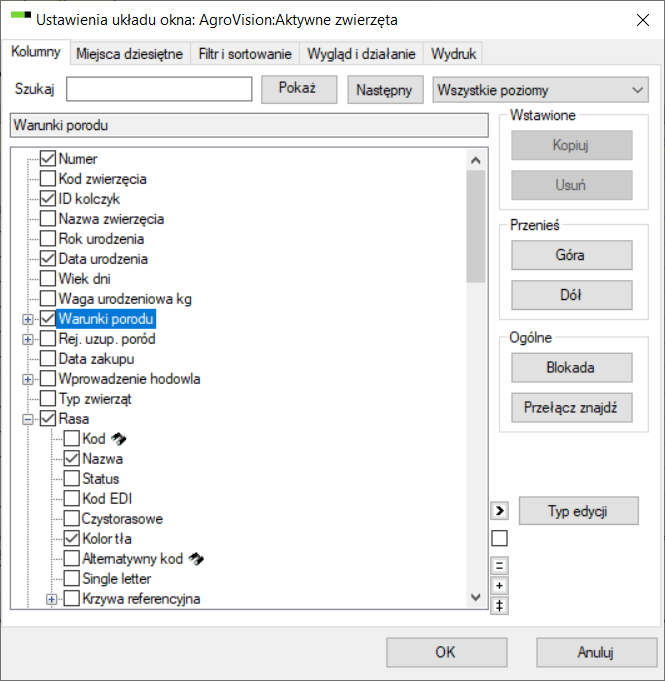Viewport: 665px width, 681px height.
Task: Click the vertical scrollbar thumb in the tree
Action: [x=476, y=227]
